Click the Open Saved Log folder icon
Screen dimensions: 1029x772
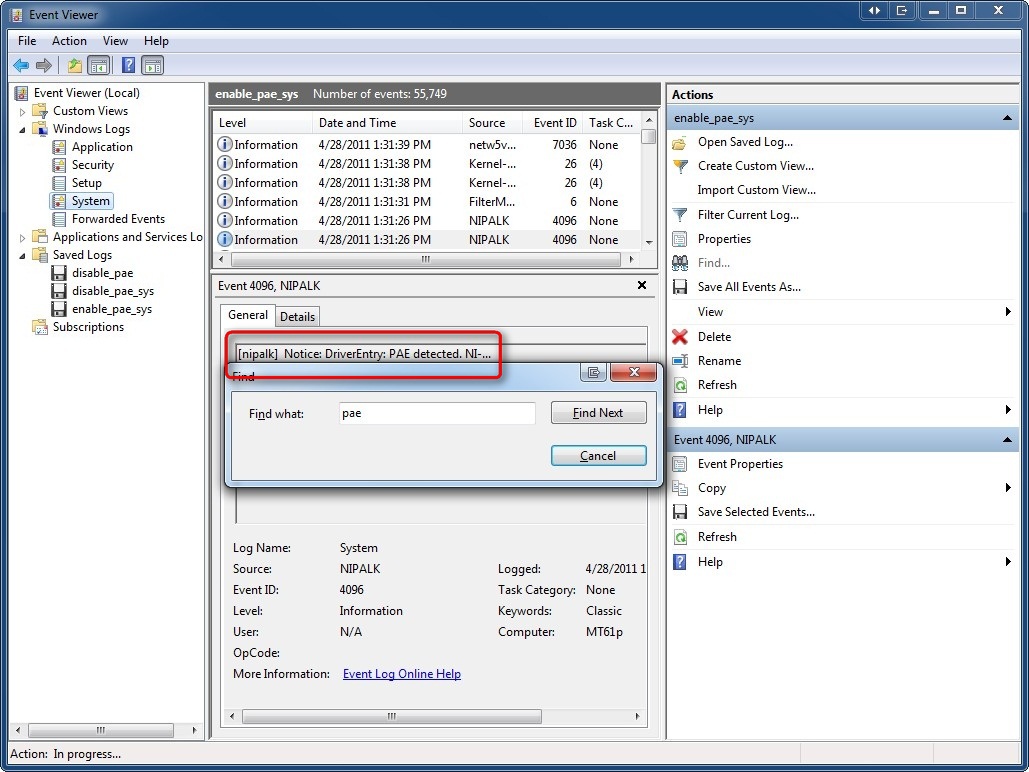click(x=680, y=142)
